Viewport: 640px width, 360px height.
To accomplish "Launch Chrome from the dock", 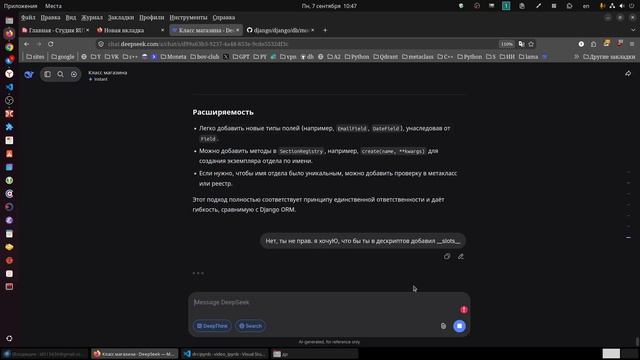I will coord(9,47).
